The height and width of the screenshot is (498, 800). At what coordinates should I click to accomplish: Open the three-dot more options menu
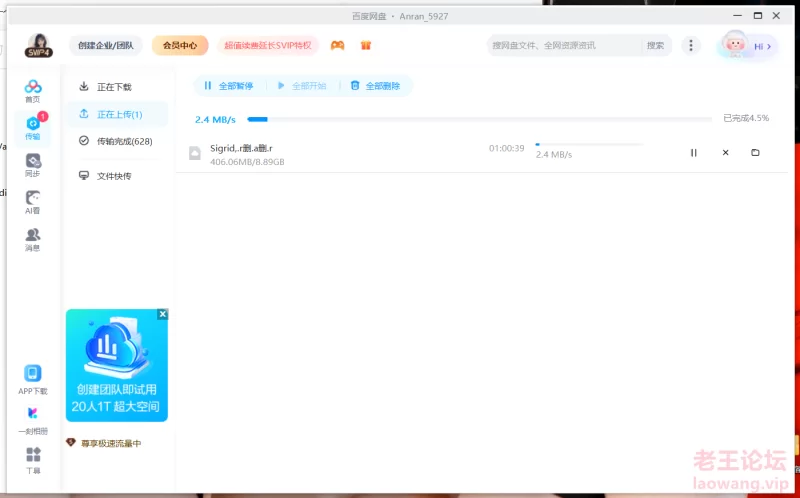[x=691, y=45]
